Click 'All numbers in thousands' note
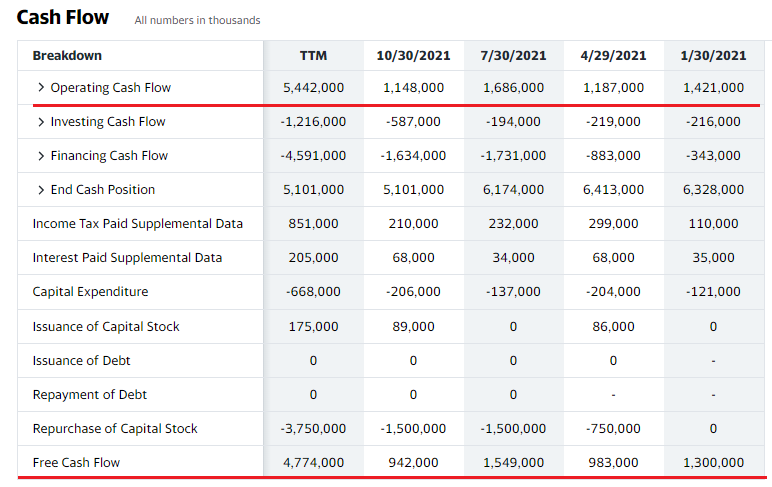 coord(197,20)
